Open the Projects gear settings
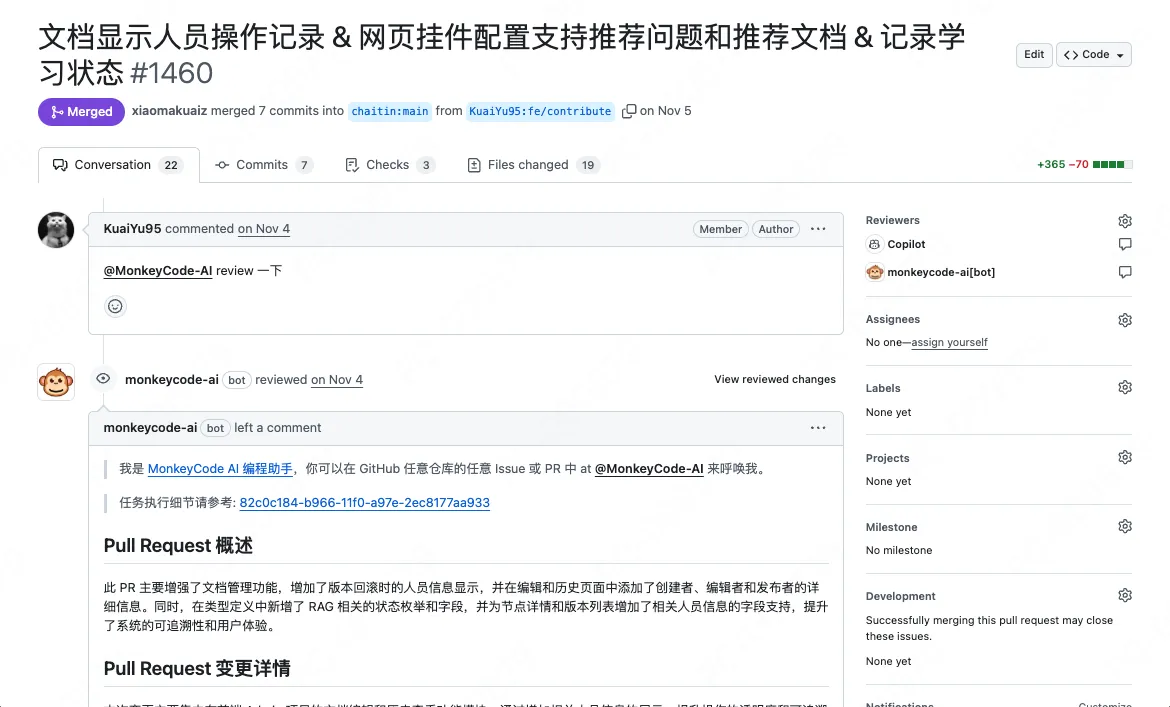The width and height of the screenshot is (1170, 707). pos(1124,457)
